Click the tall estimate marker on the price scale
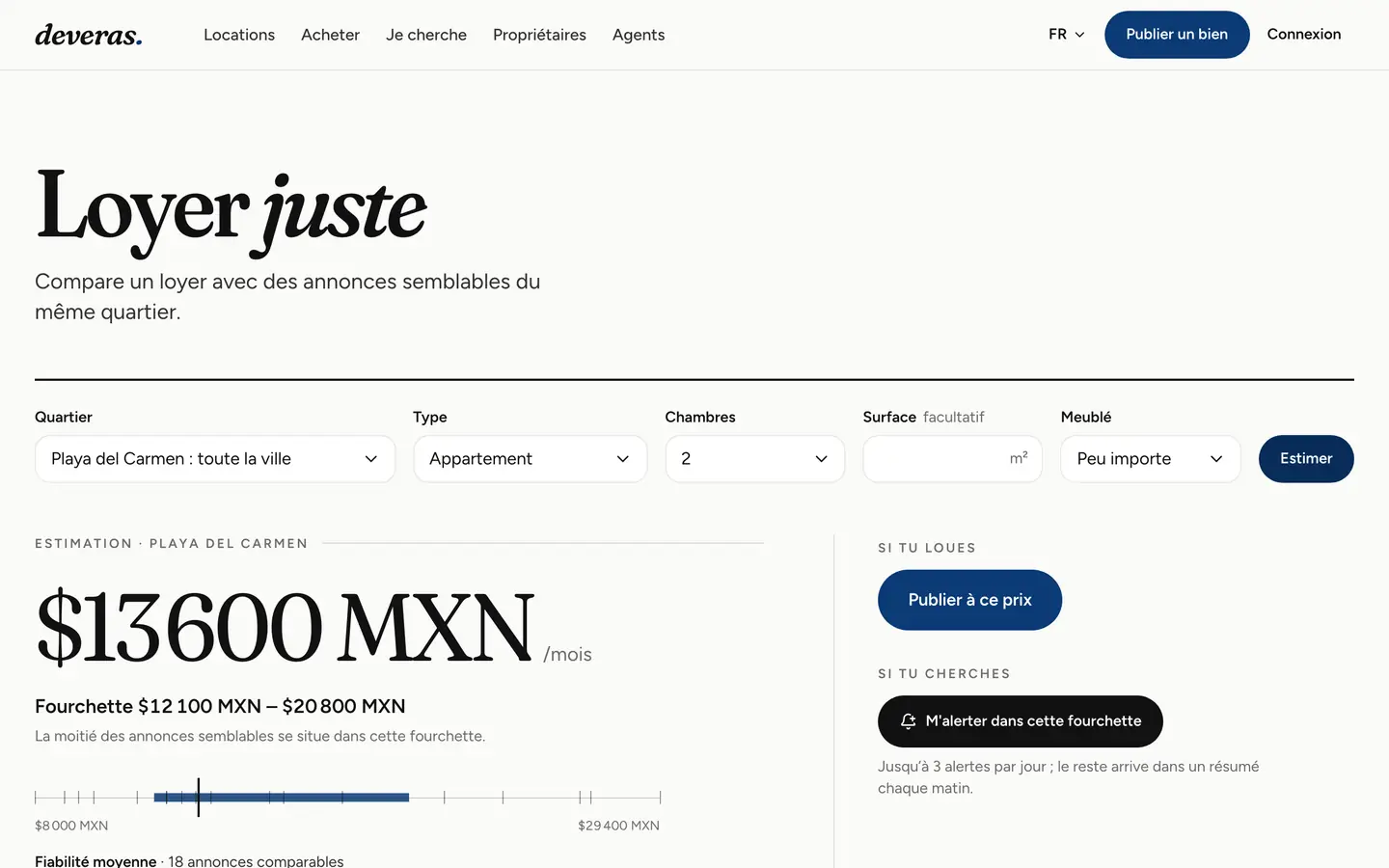The image size is (1389, 868). pyautogui.click(x=198, y=798)
